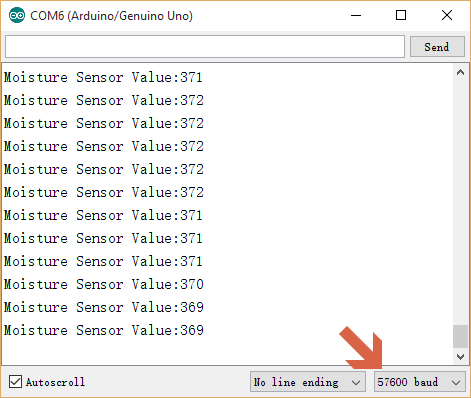Click the chevron arrow of baud dropdown
The image size is (471, 398).
pyautogui.click(x=456, y=383)
